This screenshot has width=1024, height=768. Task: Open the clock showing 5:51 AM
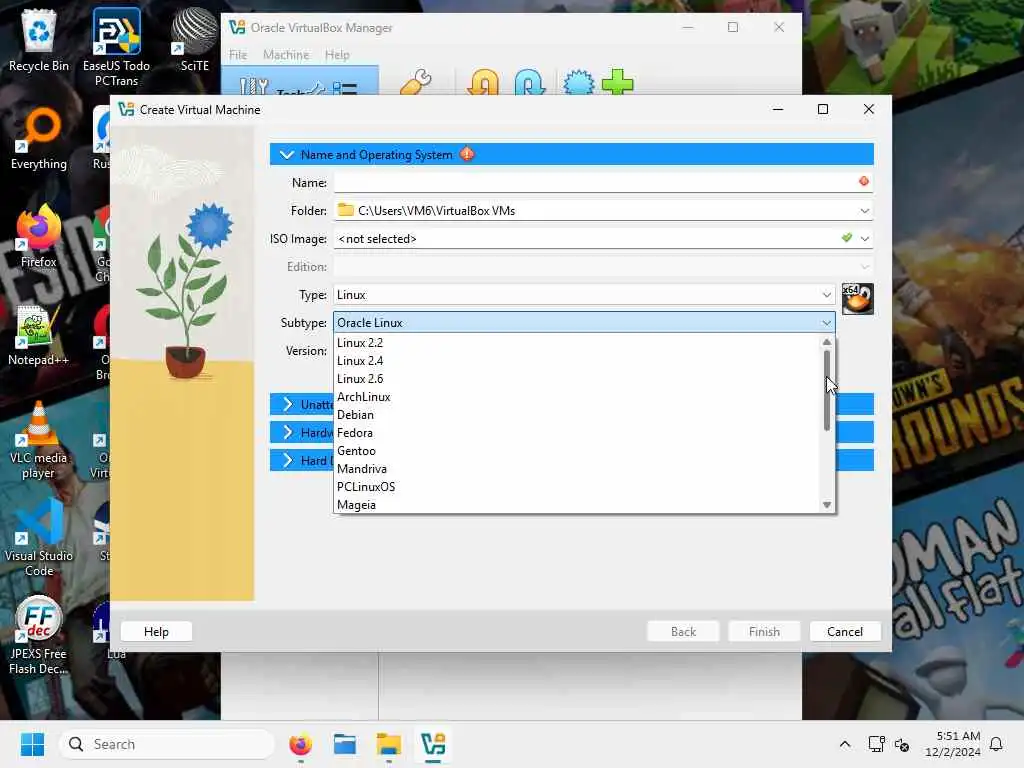952,744
